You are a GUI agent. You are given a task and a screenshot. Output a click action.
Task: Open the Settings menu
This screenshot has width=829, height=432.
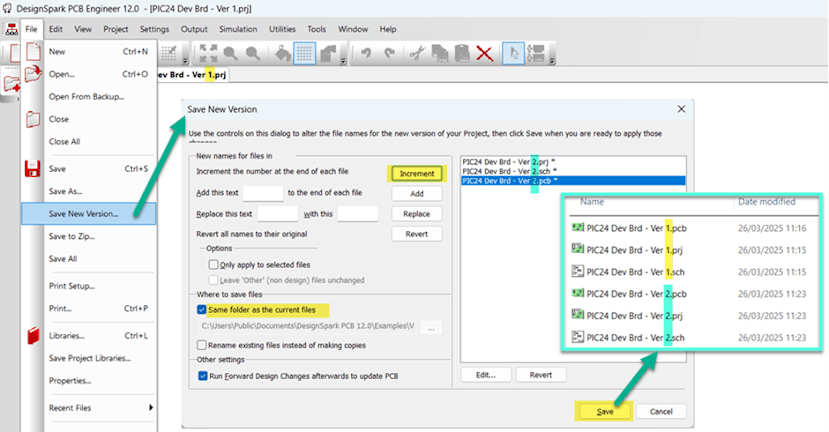coord(154,29)
